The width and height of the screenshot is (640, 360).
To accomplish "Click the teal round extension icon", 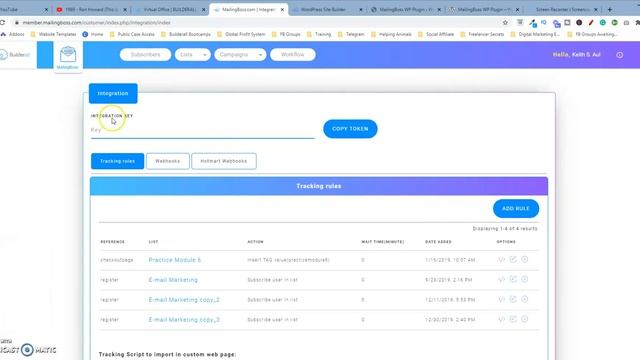I will (x=602, y=23).
